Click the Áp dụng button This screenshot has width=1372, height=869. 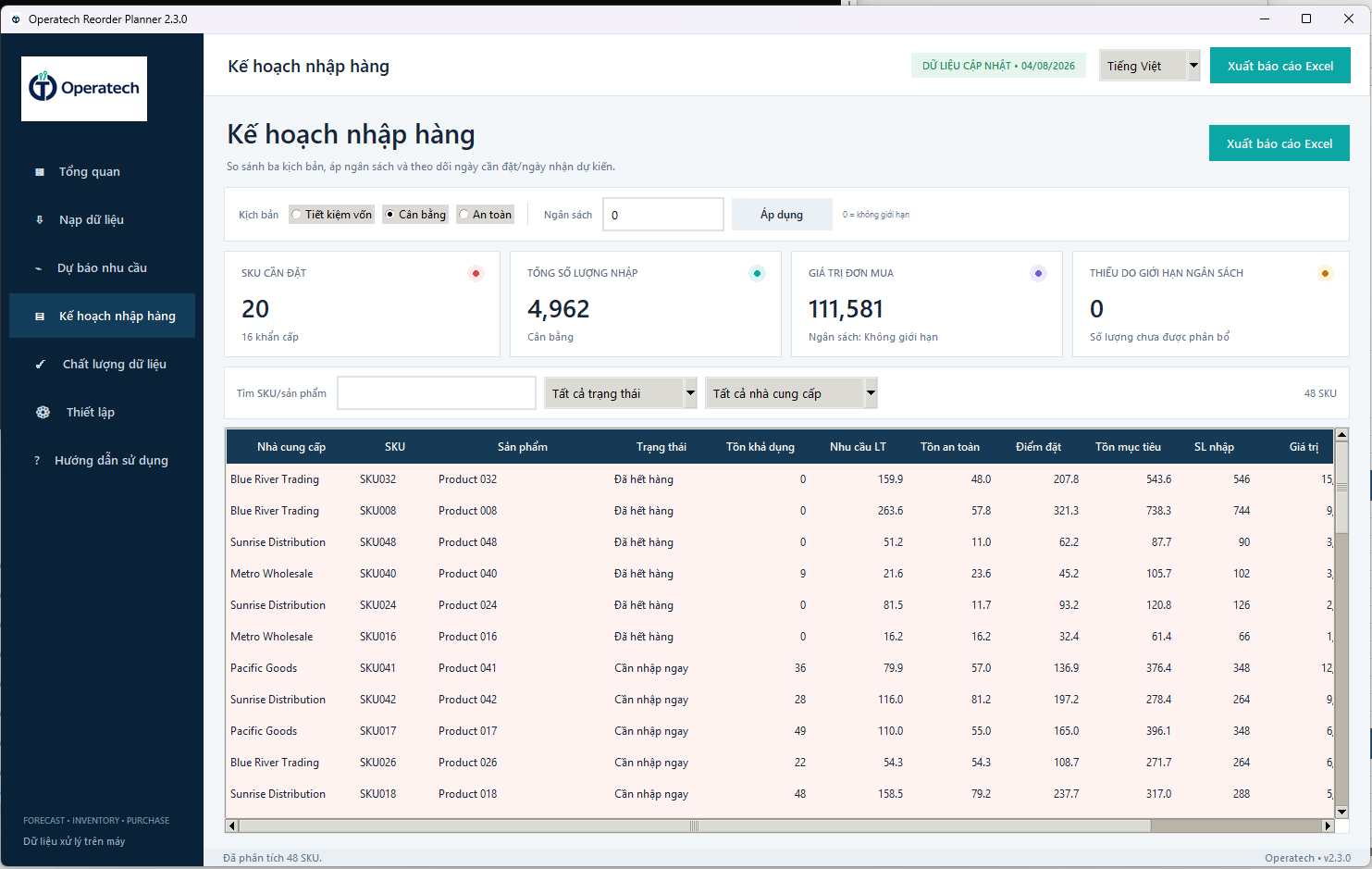coord(782,215)
